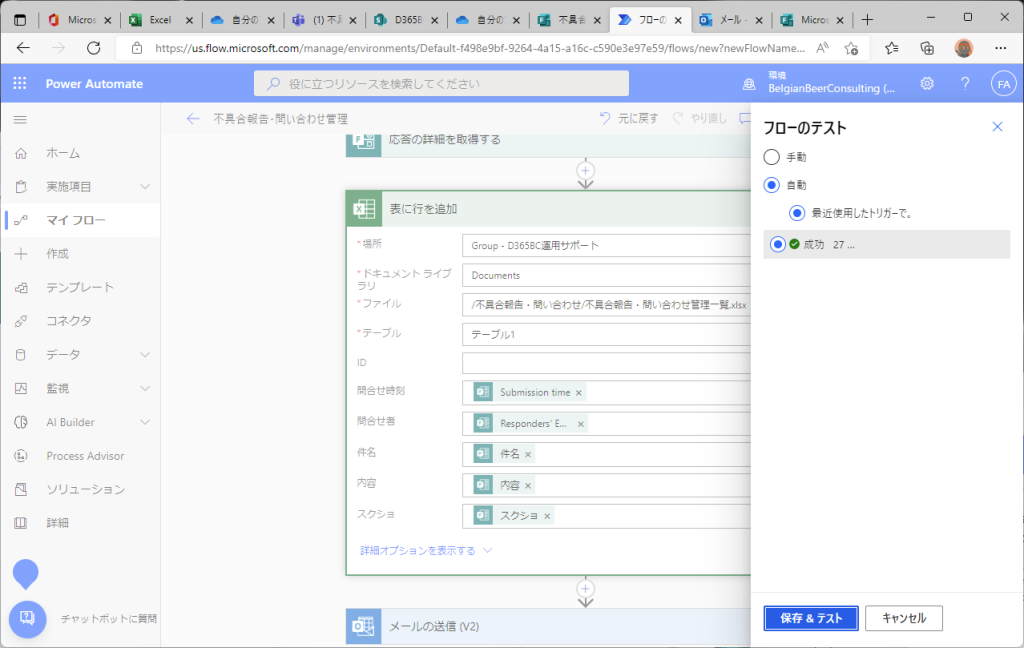Image resolution: width=1024 pixels, height=648 pixels.
Task: Expand the 監視 sidebar chevron
Action: point(145,389)
